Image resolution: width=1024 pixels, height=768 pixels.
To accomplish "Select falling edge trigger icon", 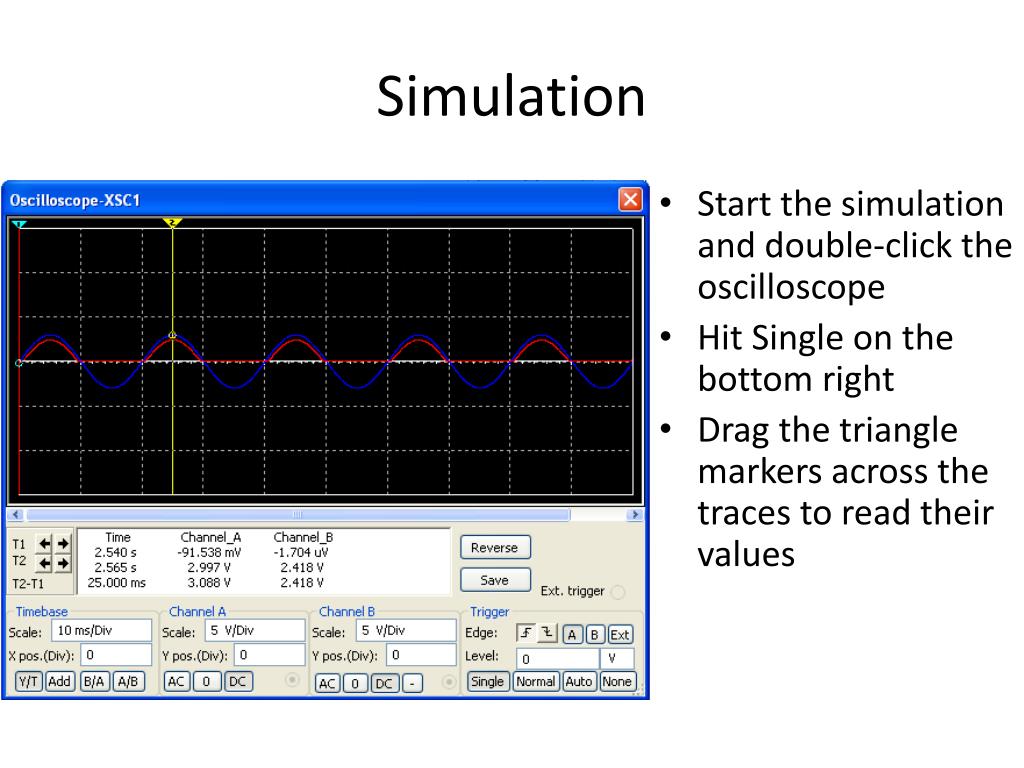I will click(x=547, y=633).
